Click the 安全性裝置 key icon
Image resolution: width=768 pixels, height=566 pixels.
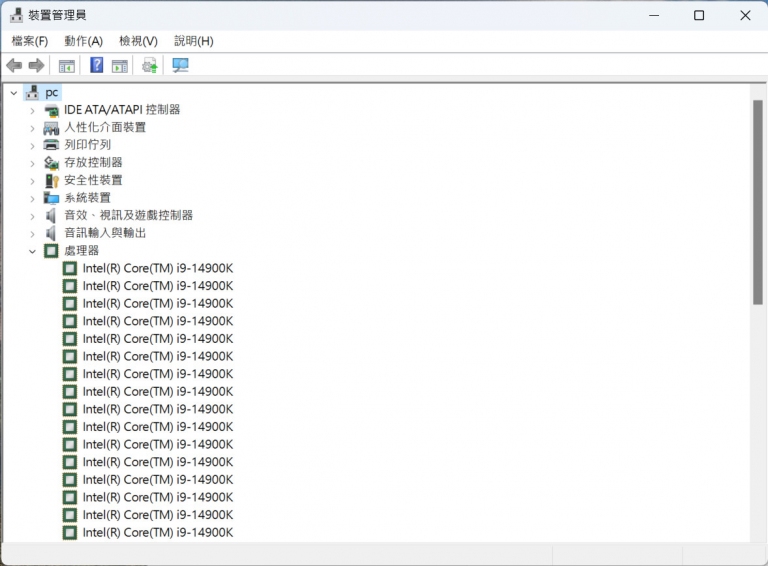click(51, 181)
